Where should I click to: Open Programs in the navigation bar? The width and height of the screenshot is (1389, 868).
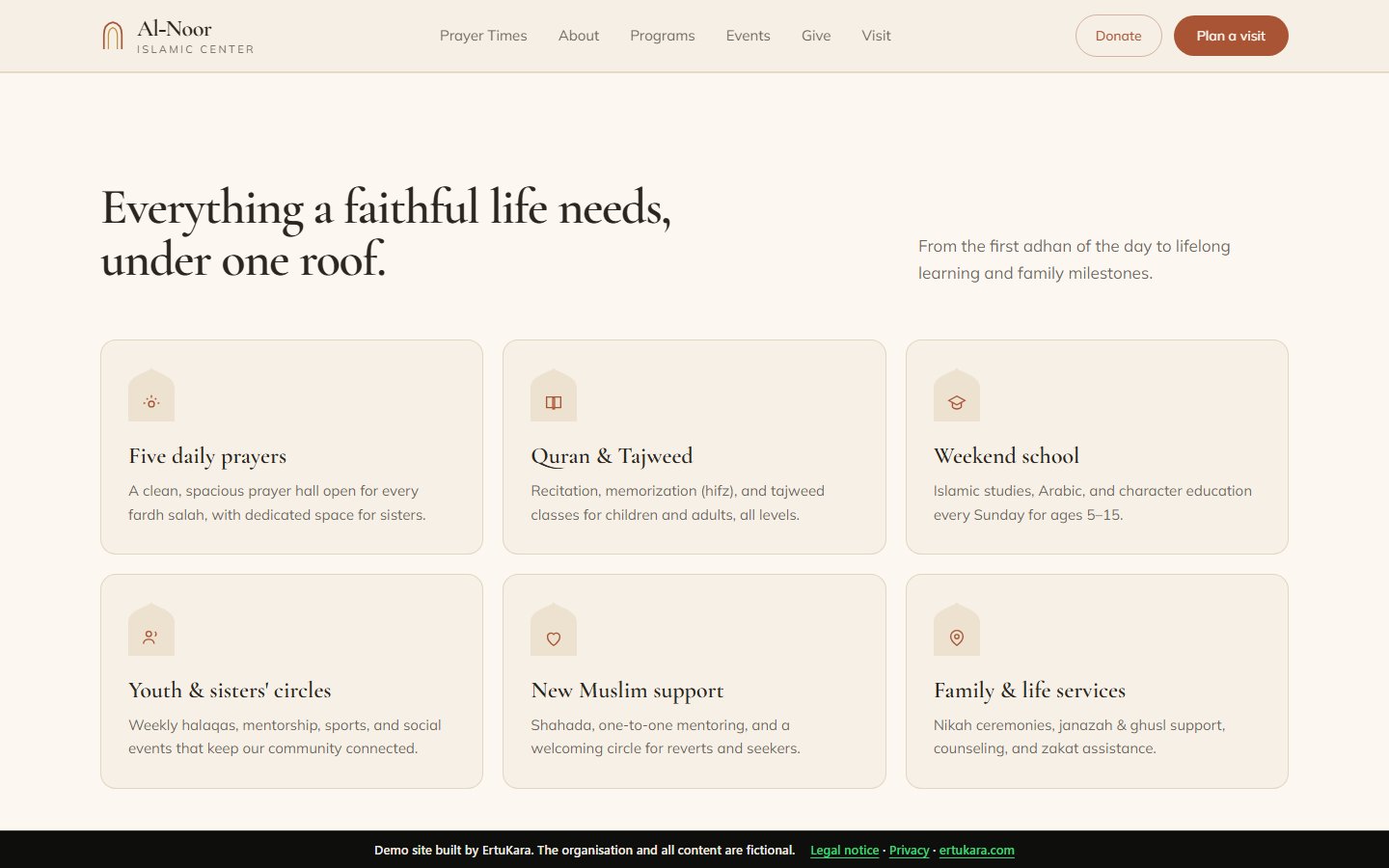coord(663,36)
